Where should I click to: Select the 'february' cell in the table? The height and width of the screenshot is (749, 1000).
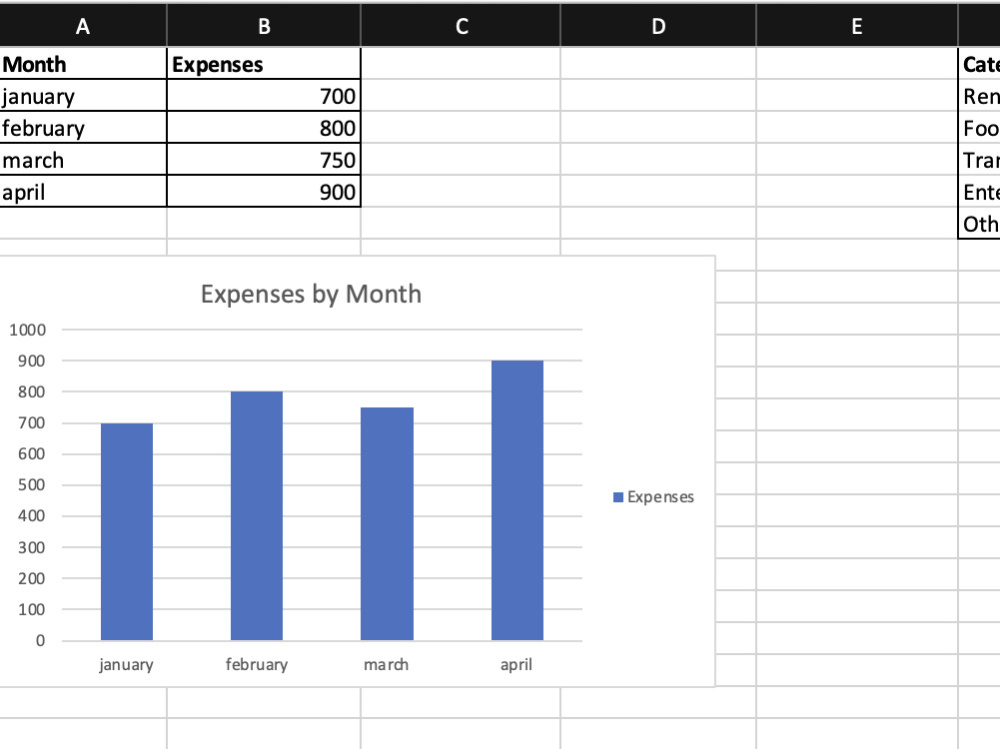(x=83, y=128)
